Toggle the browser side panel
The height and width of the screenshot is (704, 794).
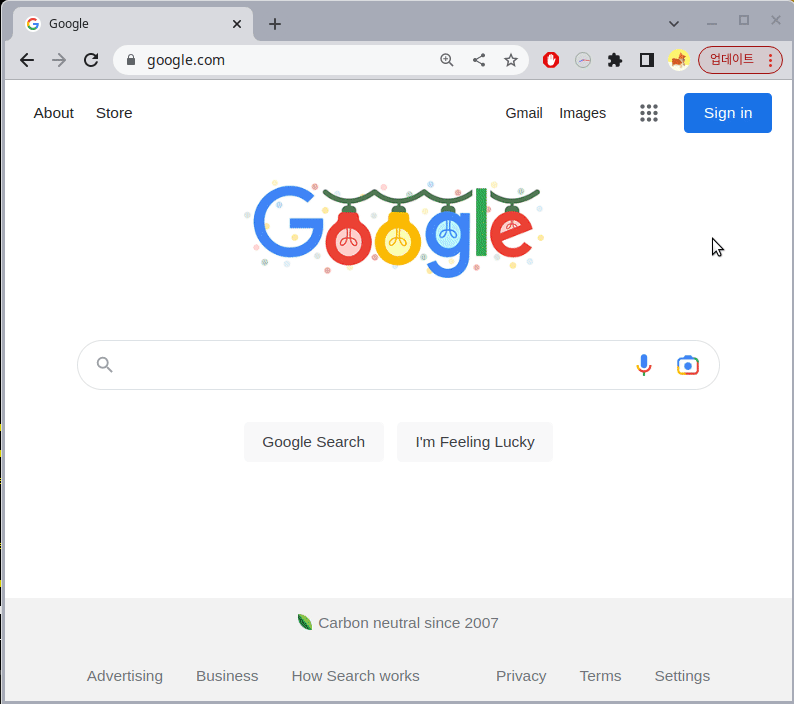(x=647, y=60)
